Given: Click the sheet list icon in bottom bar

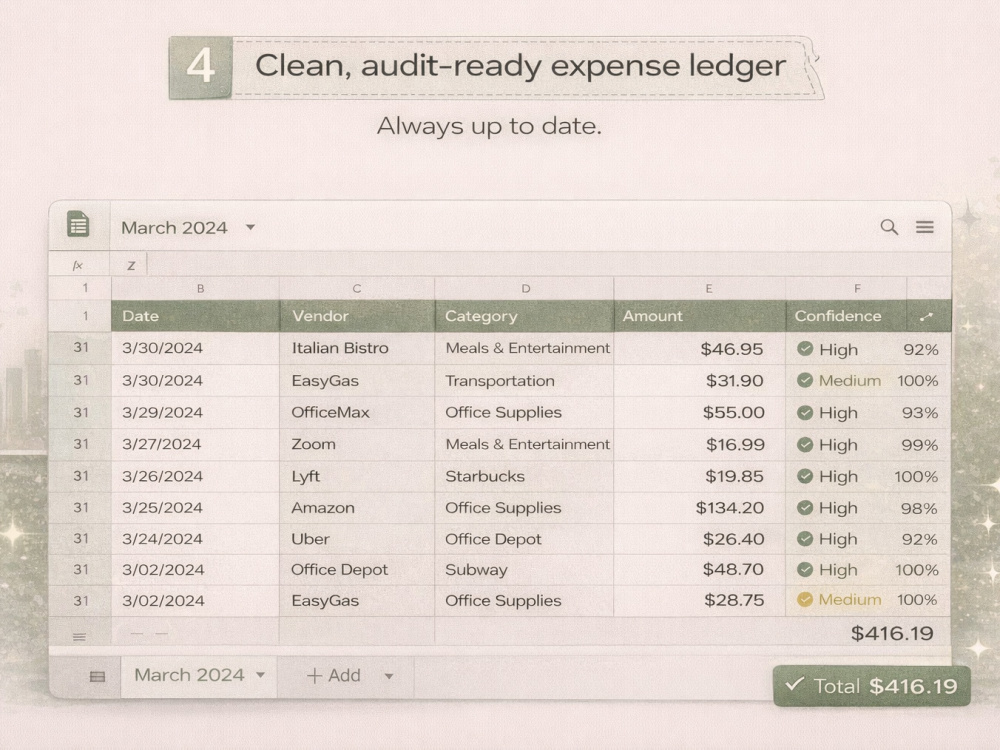Looking at the screenshot, I should (97, 677).
